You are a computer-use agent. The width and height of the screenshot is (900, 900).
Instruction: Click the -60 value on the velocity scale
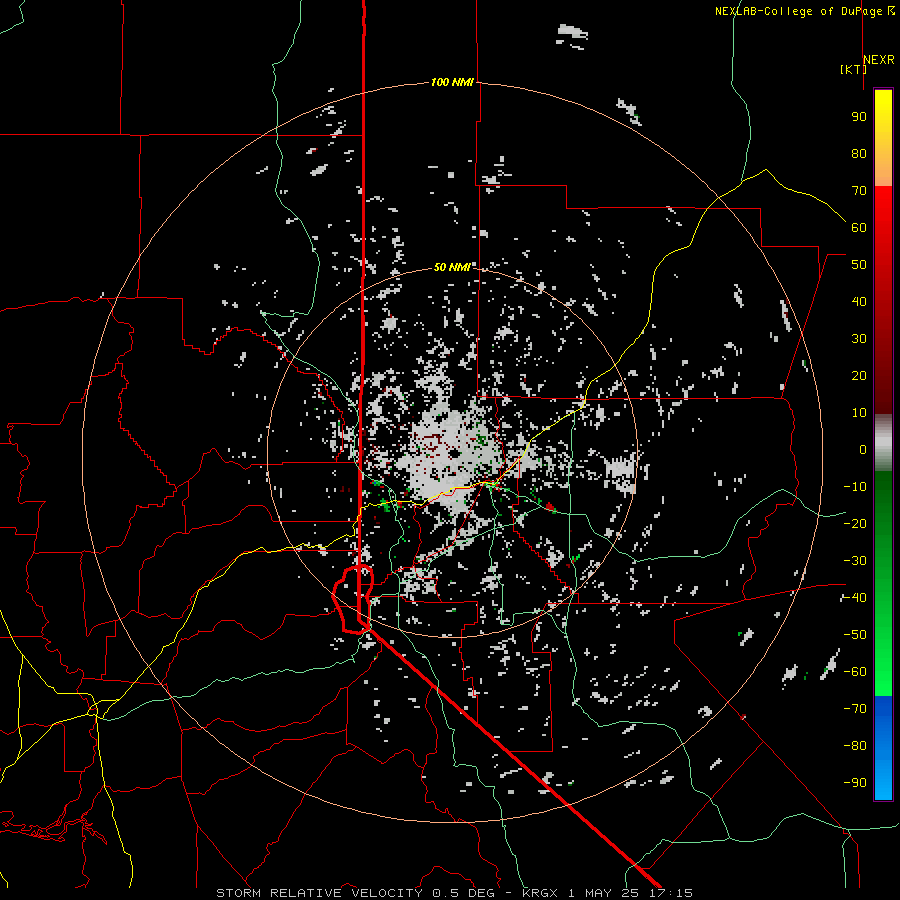(855, 672)
